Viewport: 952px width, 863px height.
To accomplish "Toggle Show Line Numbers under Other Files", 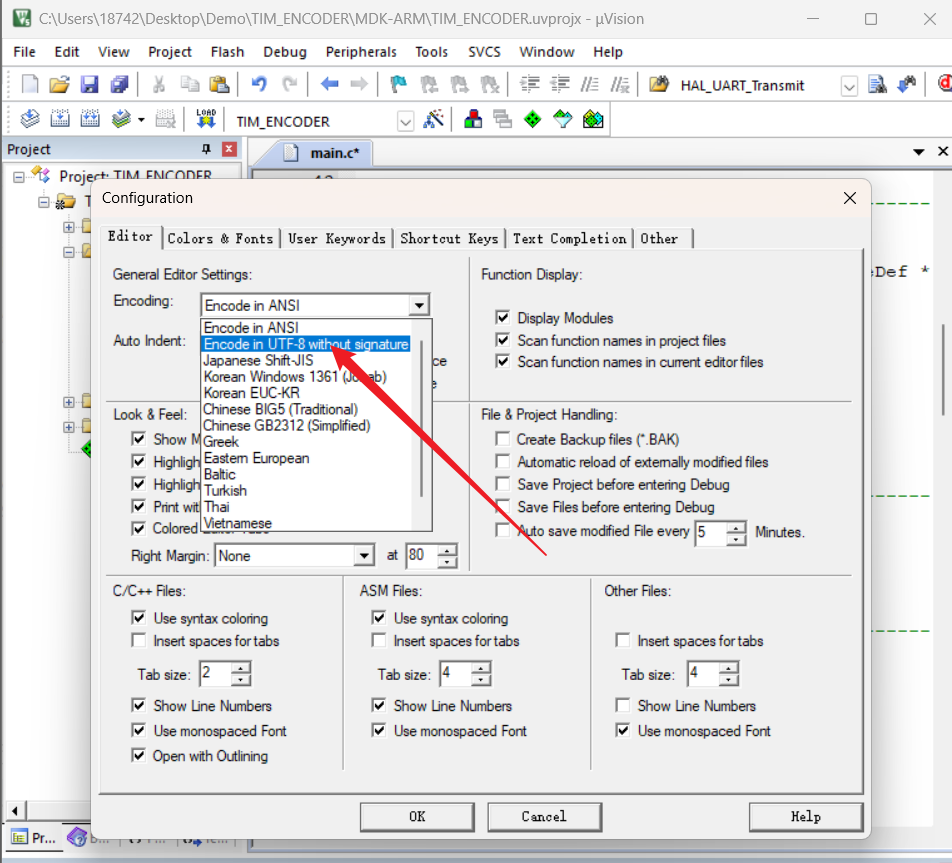I will [622, 705].
